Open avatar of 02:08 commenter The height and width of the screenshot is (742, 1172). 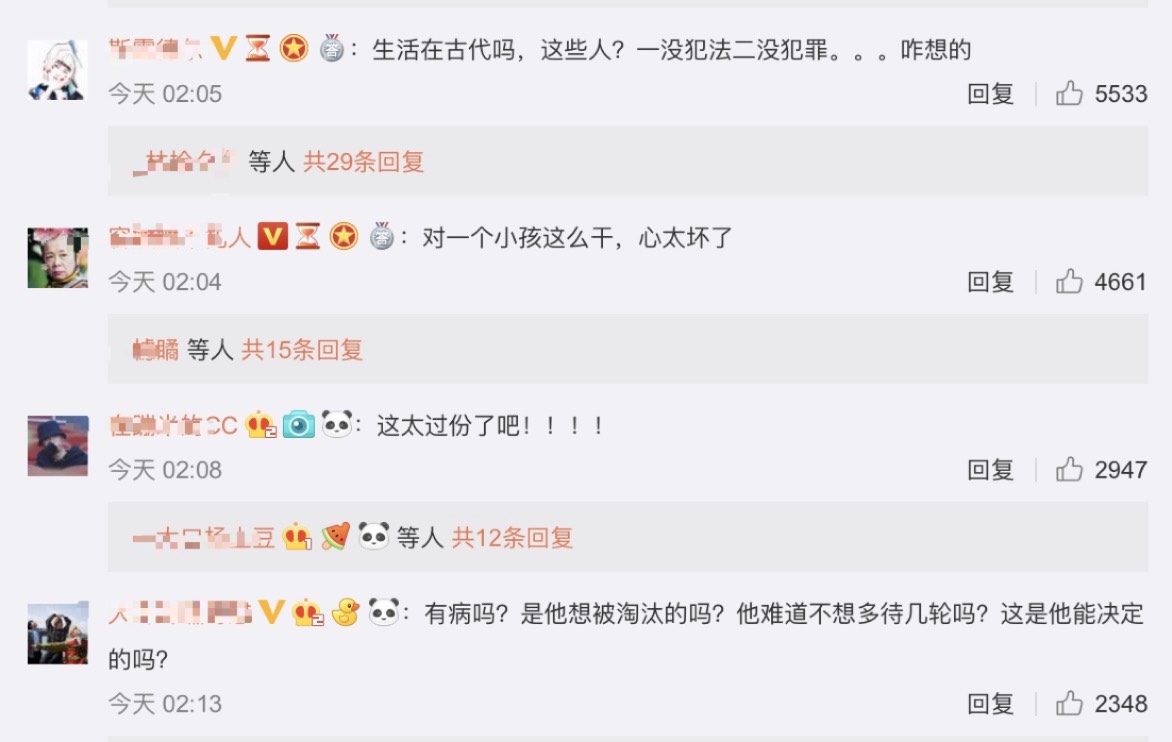coord(58,446)
